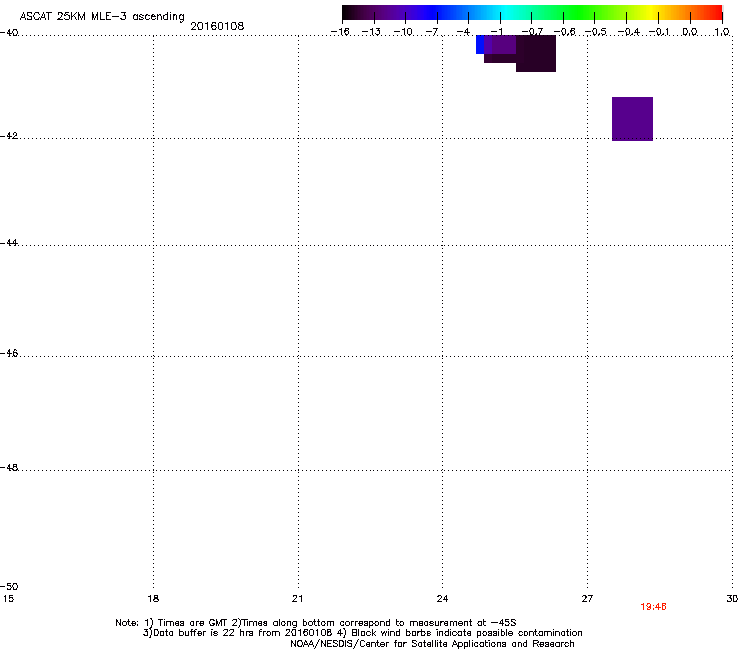
Task: Click the 'Times are GMT' note line
Action: pyautogui.click(x=316, y=623)
